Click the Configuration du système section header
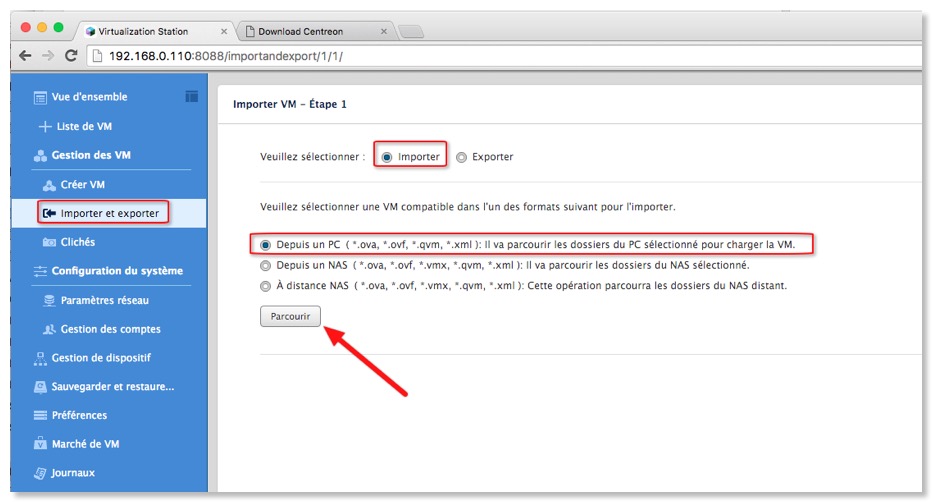The image size is (932, 502). point(117,271)
